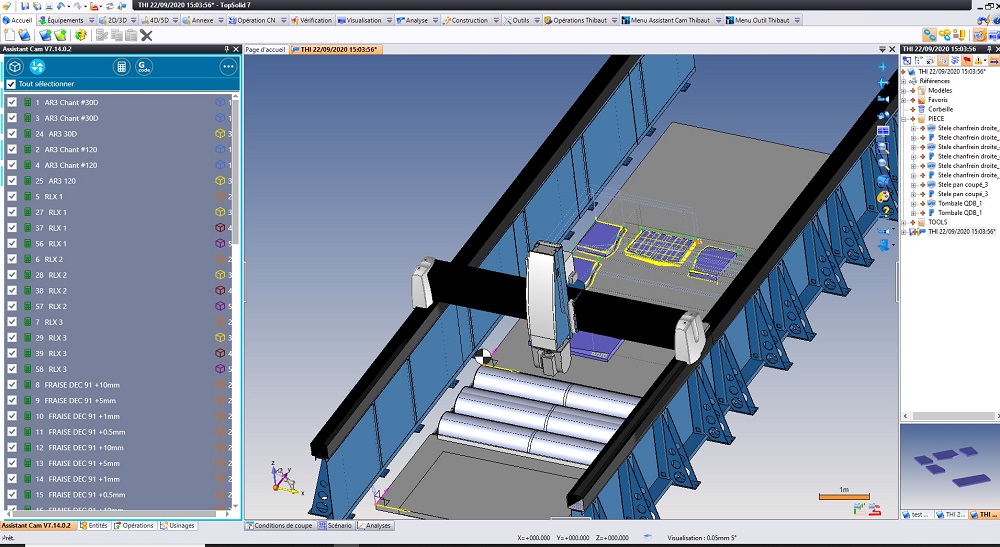
Task: Toggle the Tout sélectionner checkbox
Action: [x=12, y=84]
